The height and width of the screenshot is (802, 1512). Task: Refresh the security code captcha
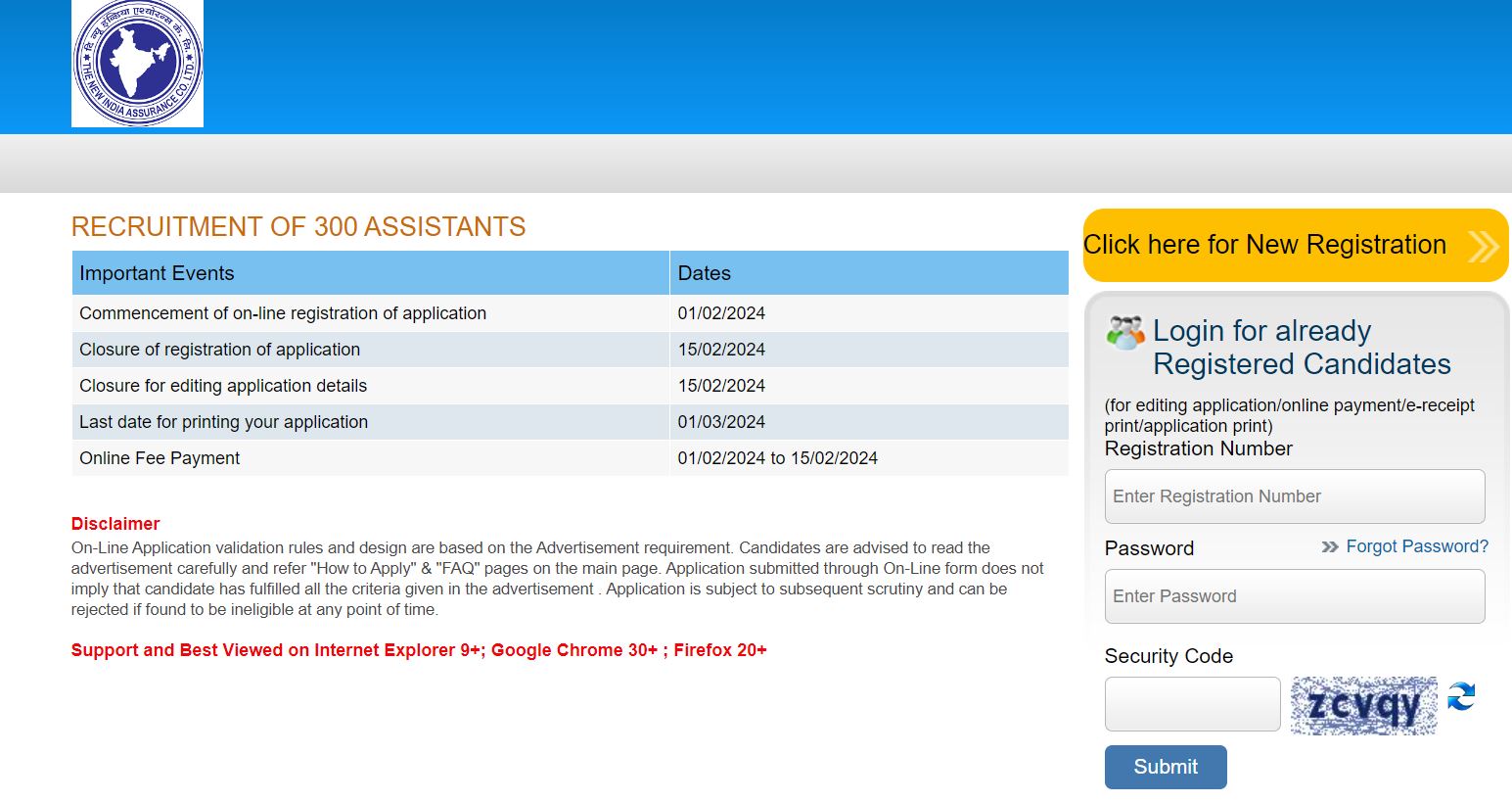[x=1460, y=697]
